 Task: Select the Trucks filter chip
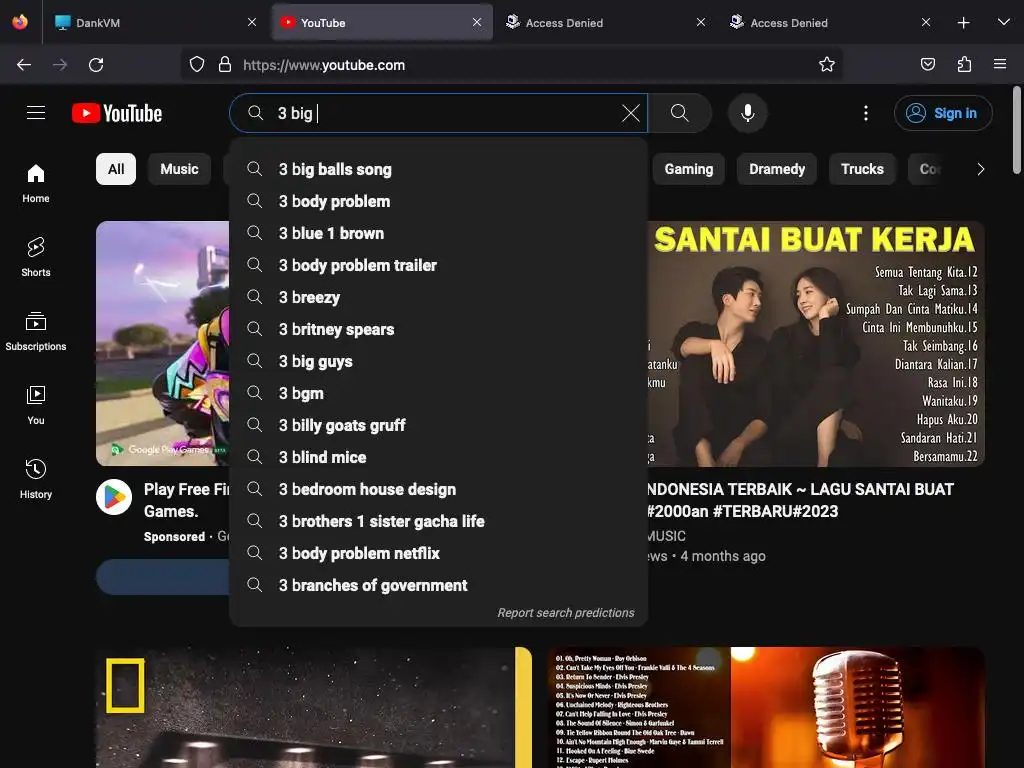point(862,169)
